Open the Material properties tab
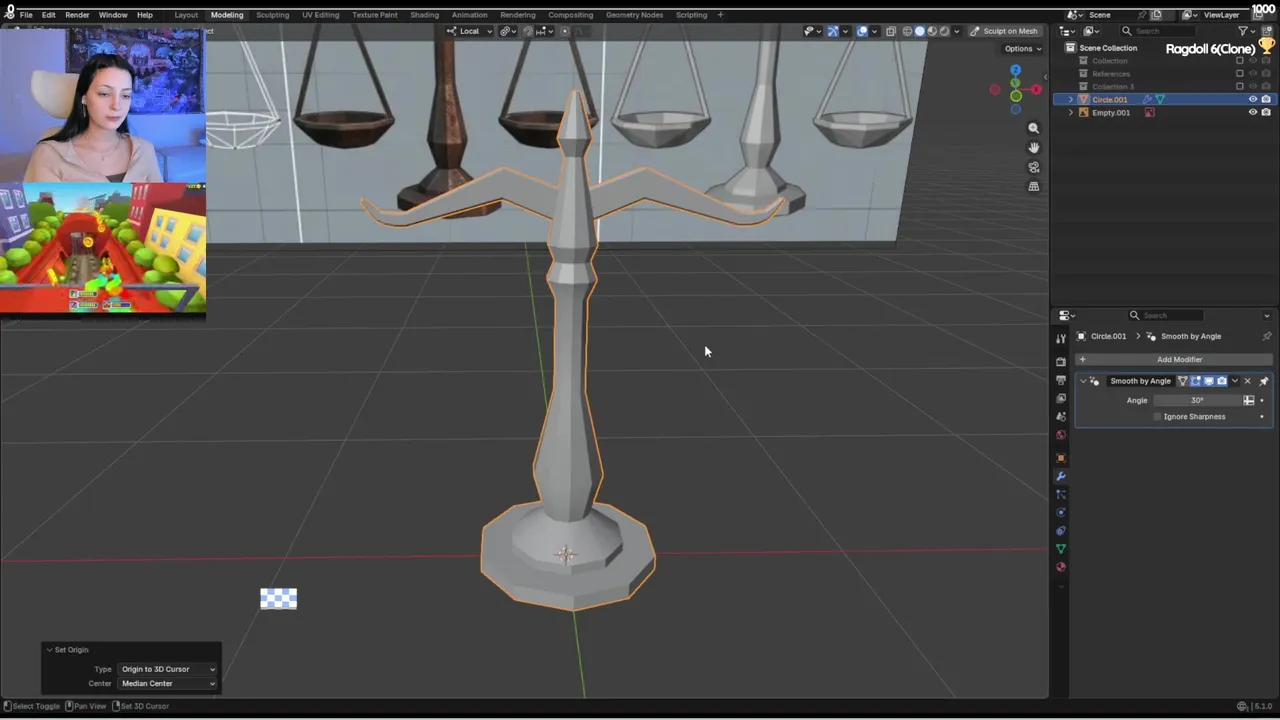This screenshot has width=1280, height=720. [1061, 567]
